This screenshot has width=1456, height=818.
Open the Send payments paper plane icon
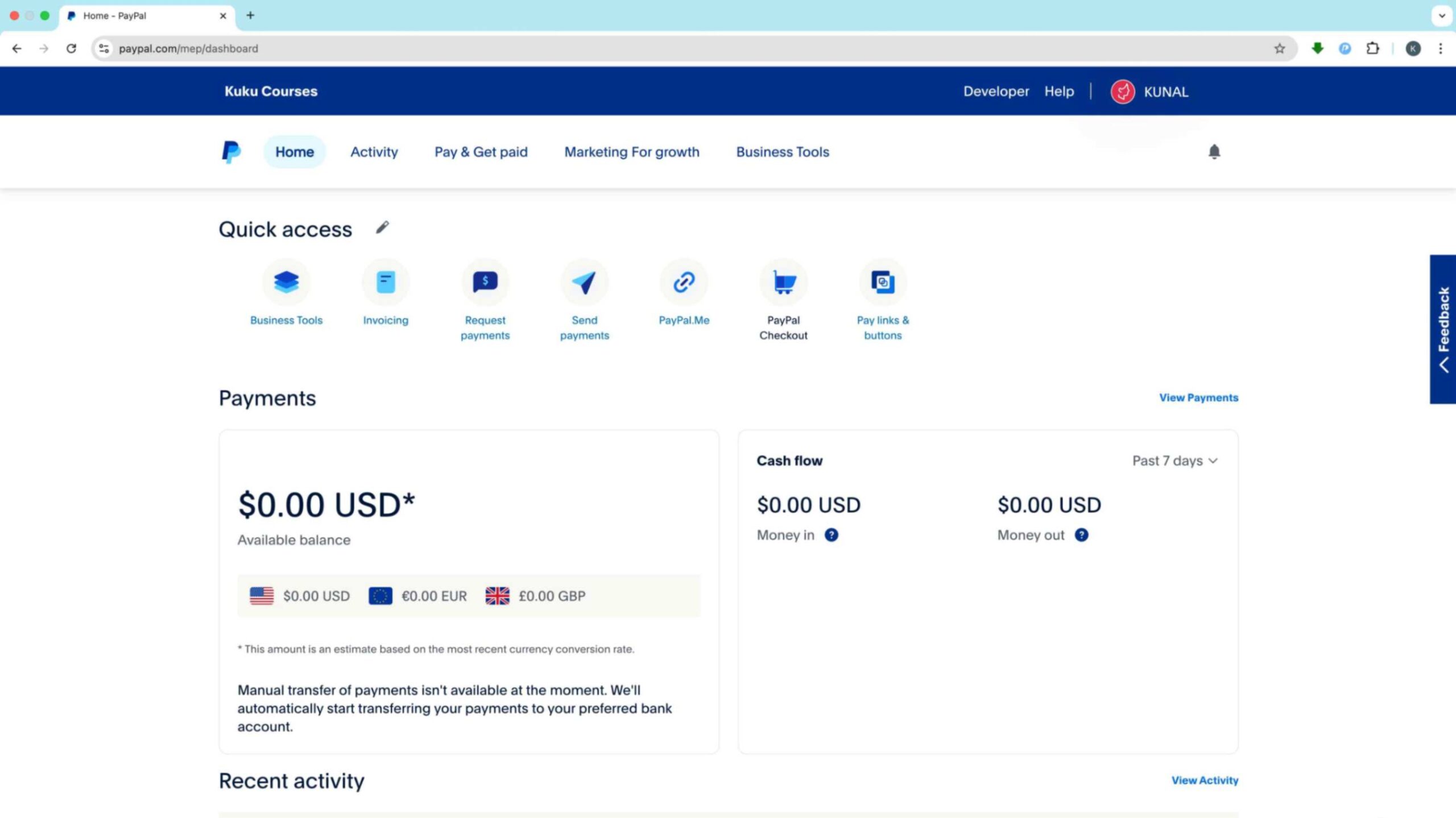(584, 282)
